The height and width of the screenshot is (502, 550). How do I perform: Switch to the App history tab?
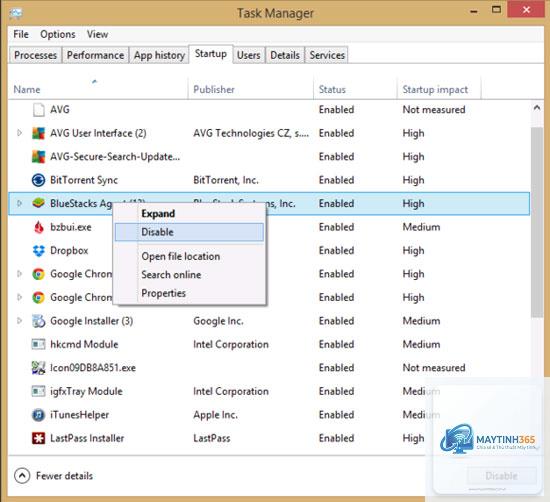159,55
